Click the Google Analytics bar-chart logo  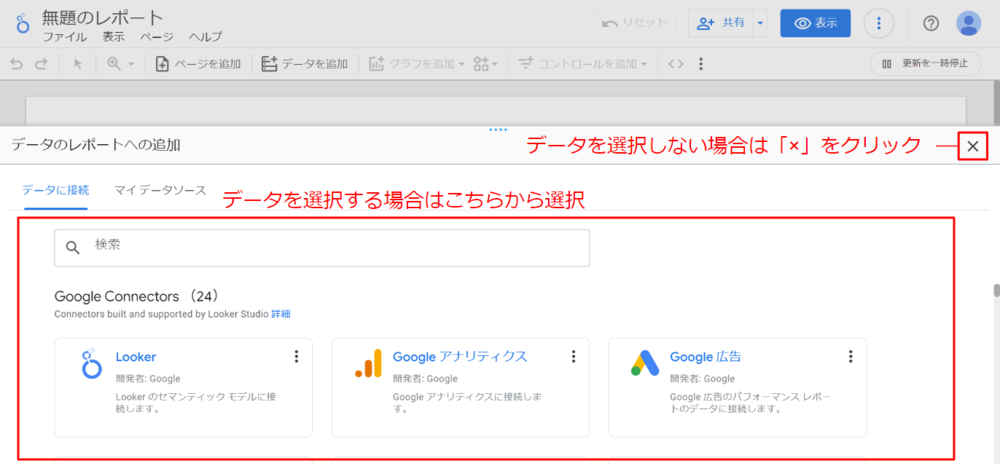coord(368,364)
